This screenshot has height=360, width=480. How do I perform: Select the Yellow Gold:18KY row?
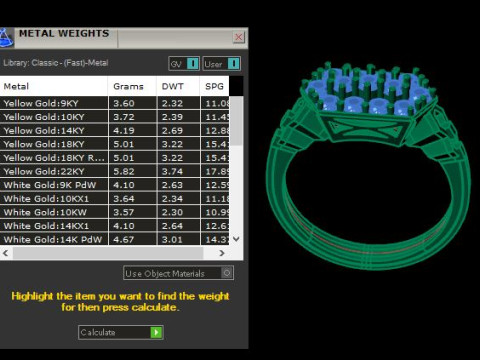click(114, 144)
